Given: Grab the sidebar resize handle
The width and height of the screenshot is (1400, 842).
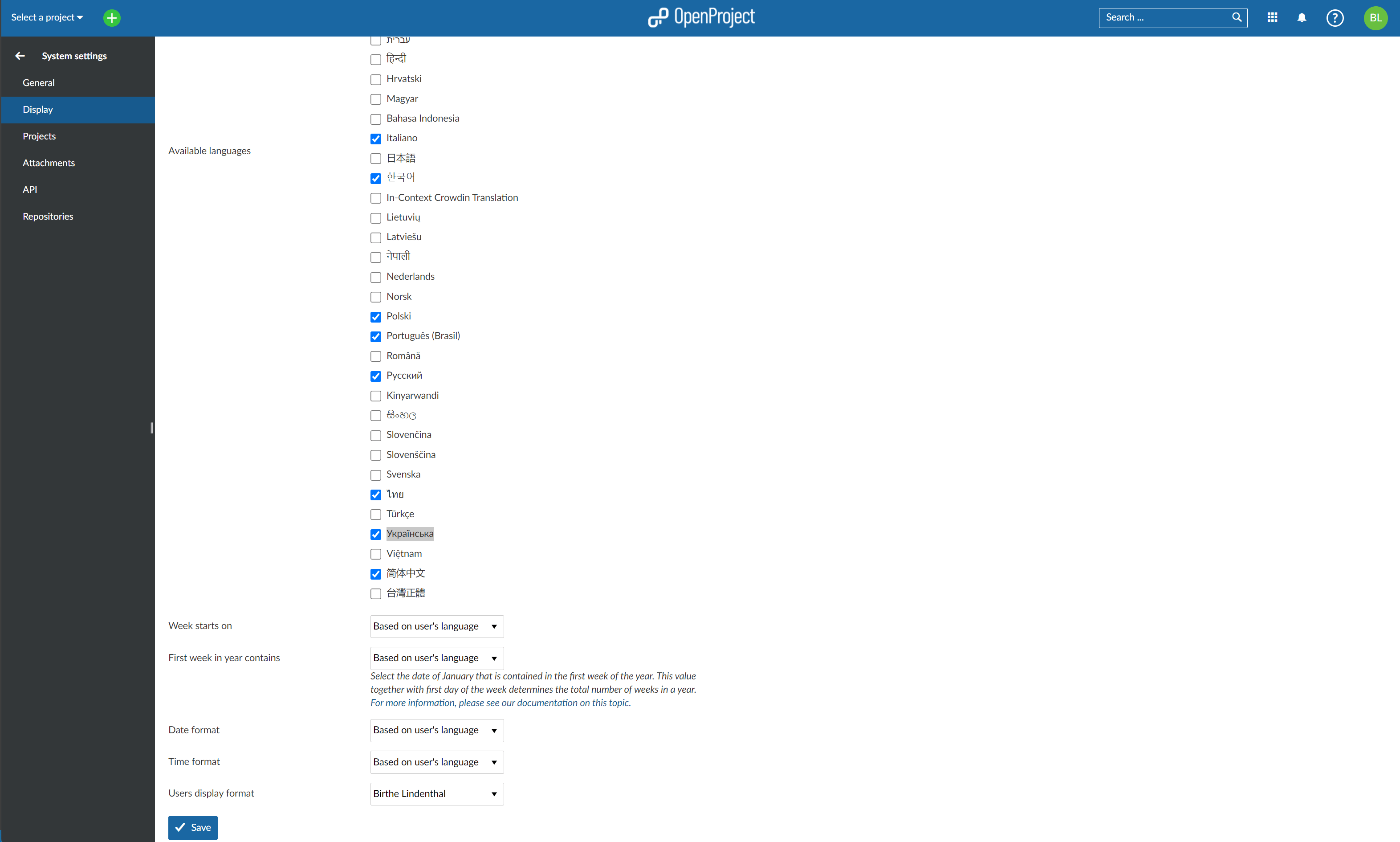Looking at the screenshot, I should pyautogui.click(x=151, y=427).
